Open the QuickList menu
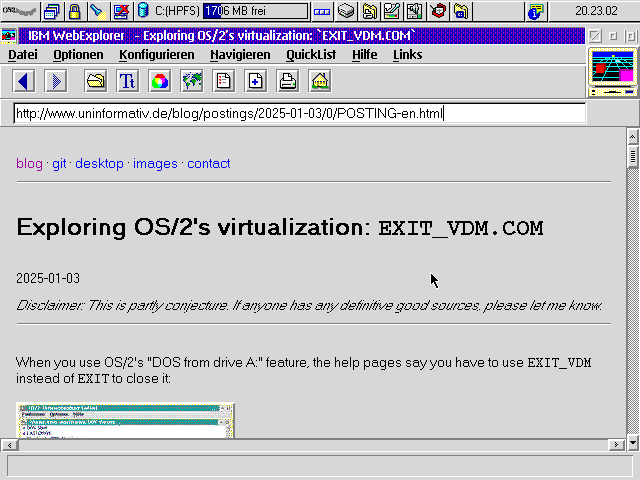 (x=311, y=55)
